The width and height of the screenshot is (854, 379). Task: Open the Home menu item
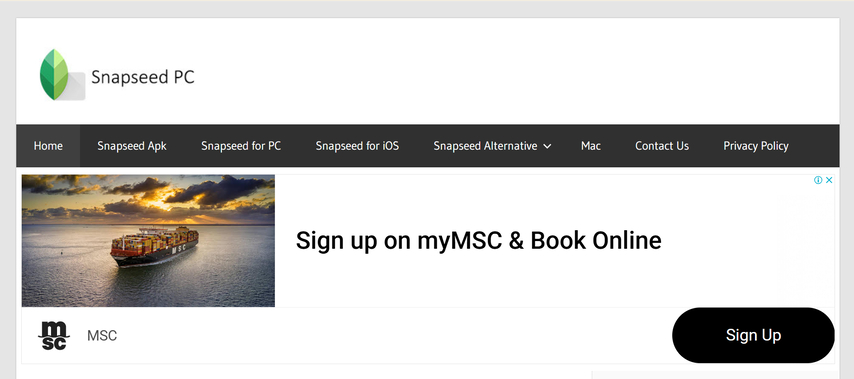(x=48, y=146)
